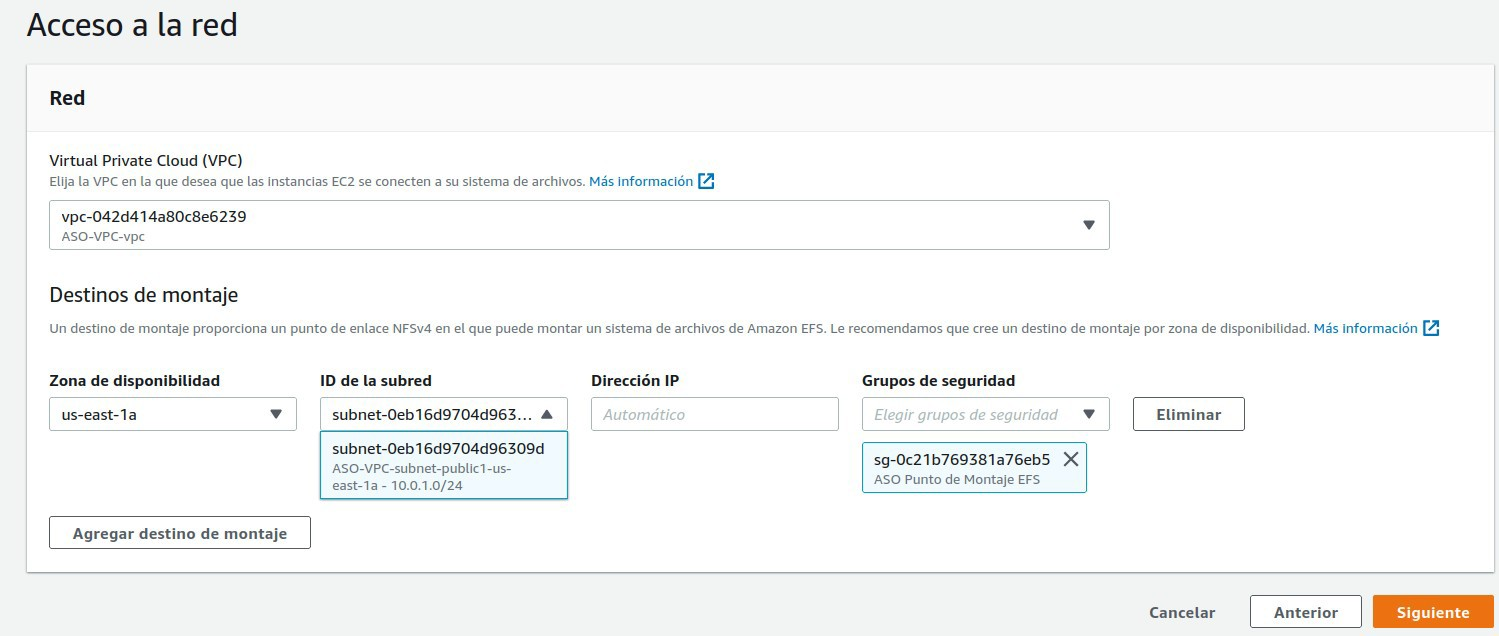Remove security group sg-0c21b769381a76eb5 via X icon
The height and width of the screenshot is (636, 1499).
(x=1070, y=460)
